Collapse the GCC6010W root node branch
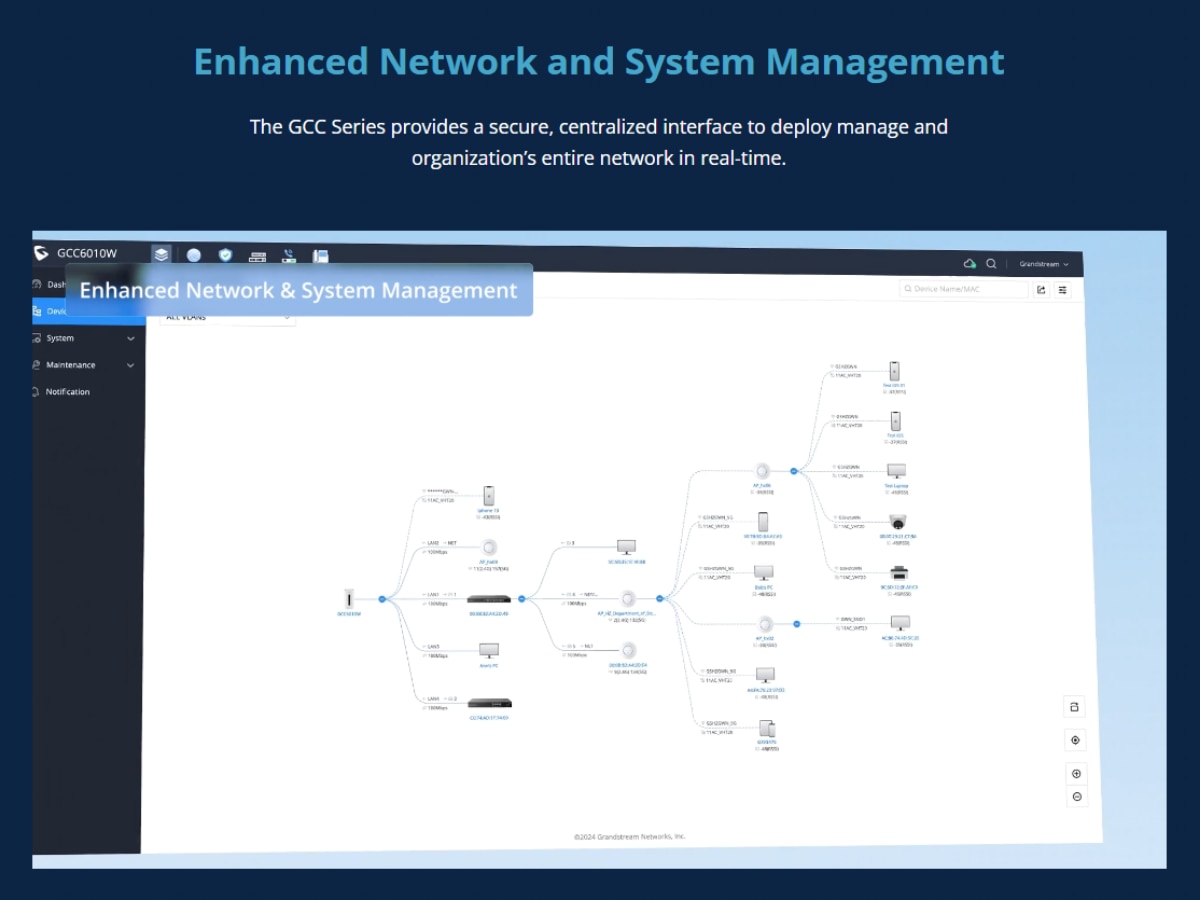 [382, 599]
